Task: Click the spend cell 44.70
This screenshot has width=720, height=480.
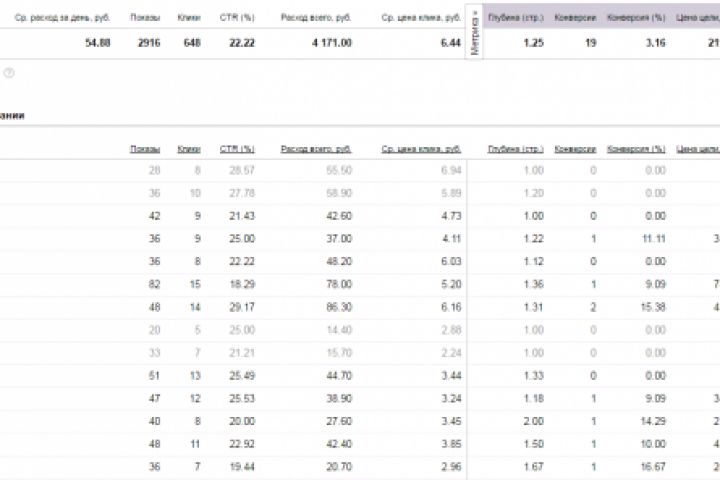Action: coord(339,376)
